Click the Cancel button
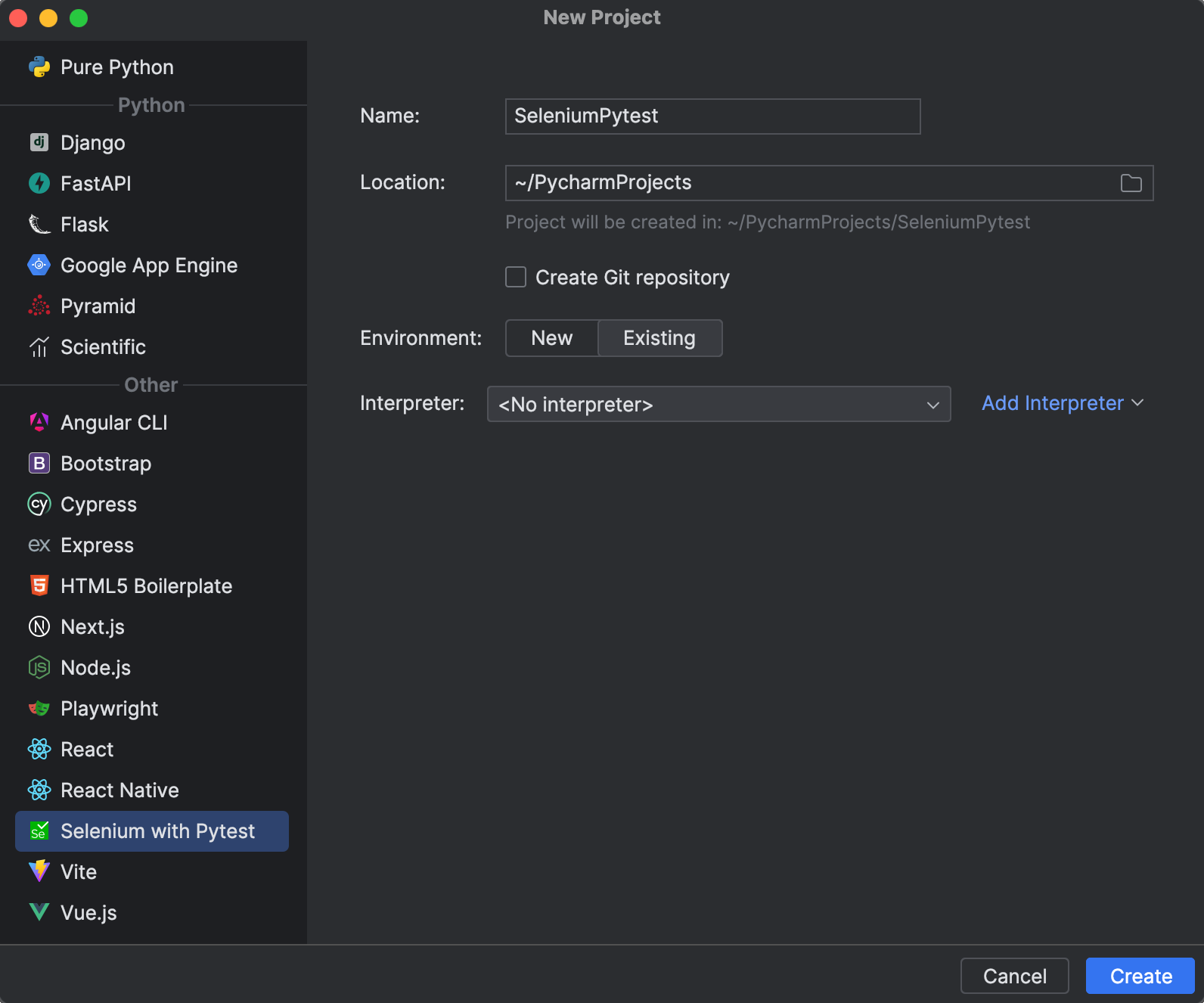 tap(1014, 976)
